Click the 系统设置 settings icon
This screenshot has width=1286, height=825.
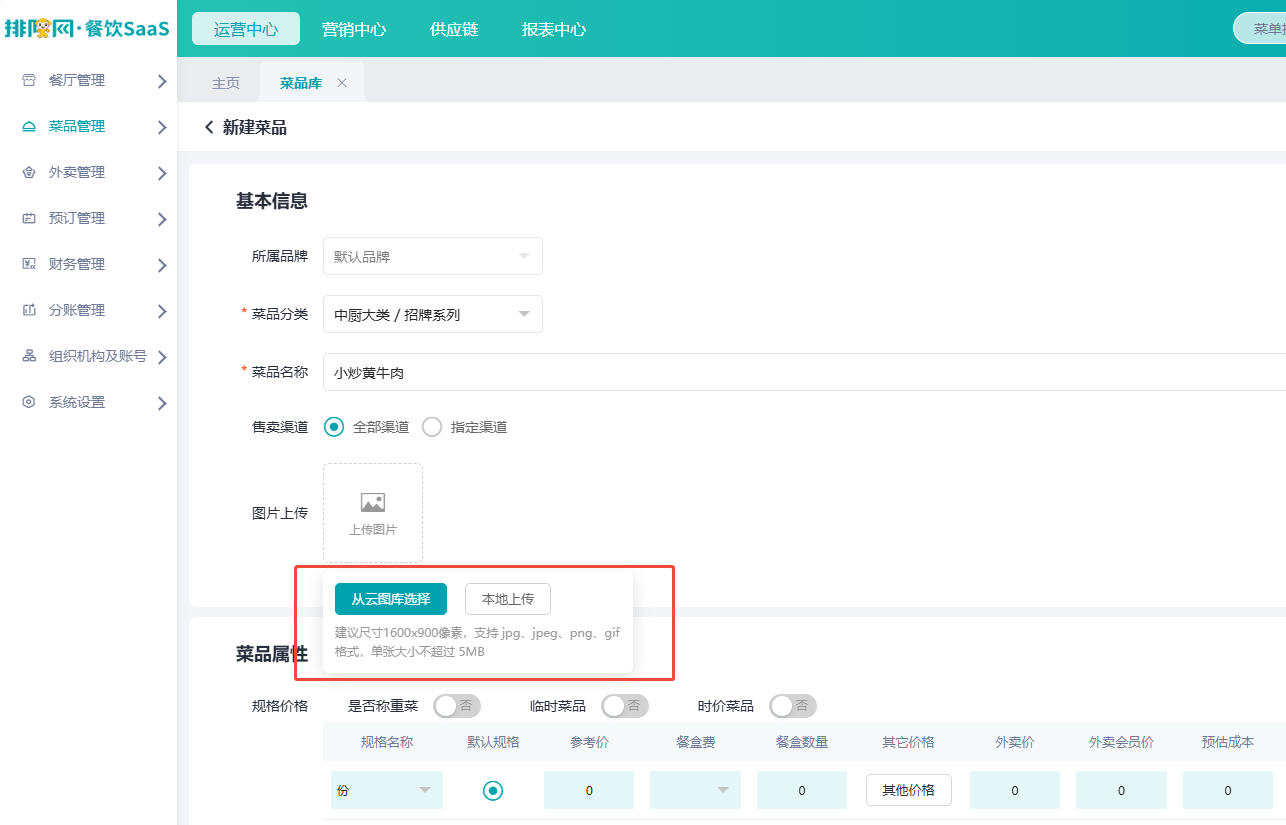tap(29, 402)
